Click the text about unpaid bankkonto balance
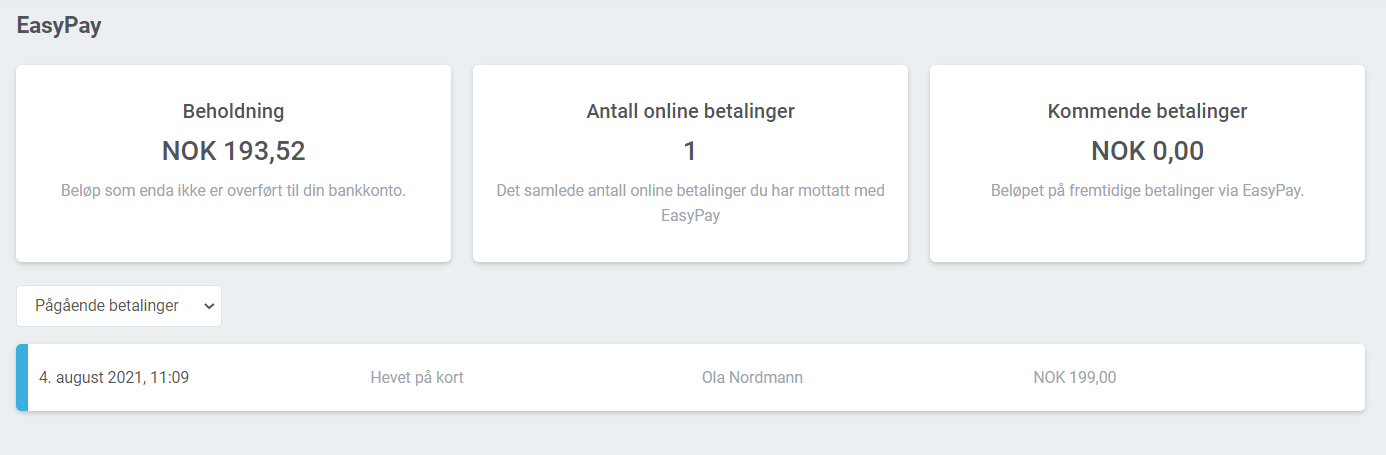Screen dimensions: 1386x455 [x=233, y=190]
